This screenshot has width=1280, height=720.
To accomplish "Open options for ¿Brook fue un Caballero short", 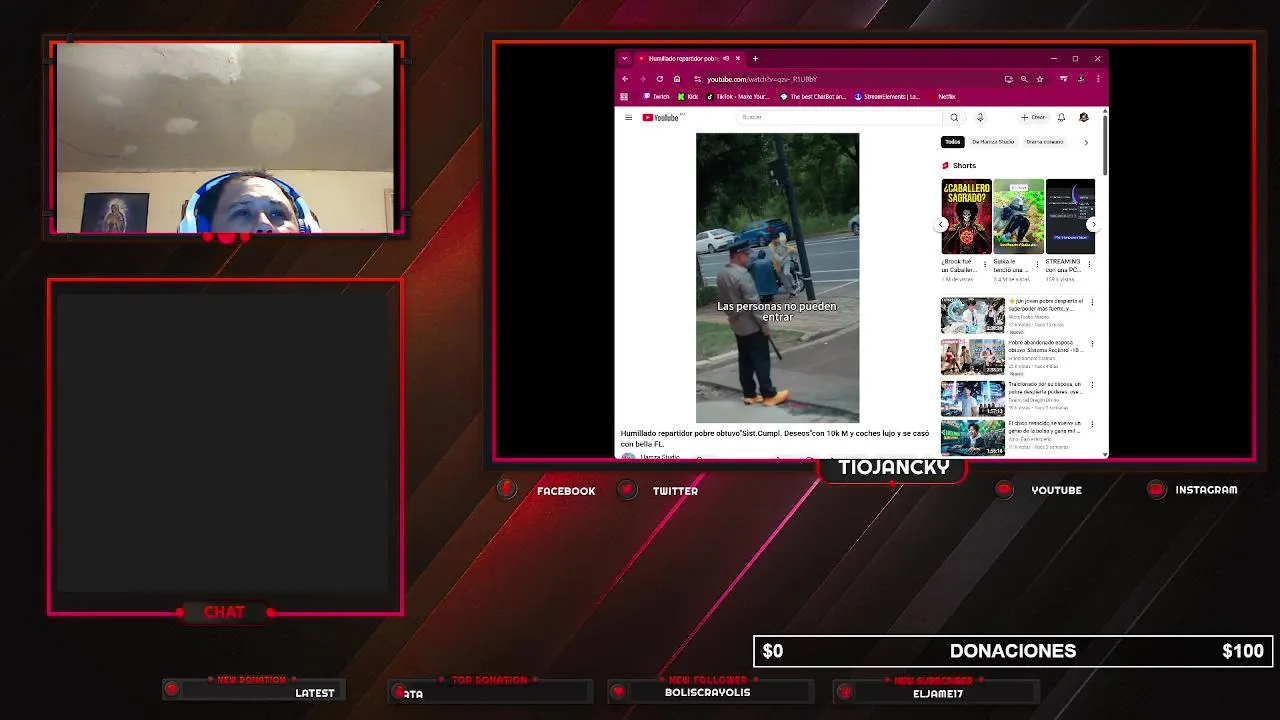I will tap(984, 264).
